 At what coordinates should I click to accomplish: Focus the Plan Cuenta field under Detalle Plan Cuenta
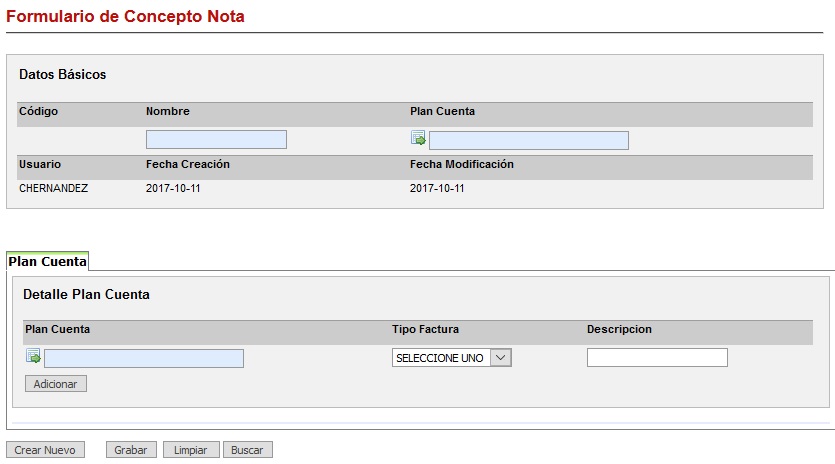(x=143, y=358)
